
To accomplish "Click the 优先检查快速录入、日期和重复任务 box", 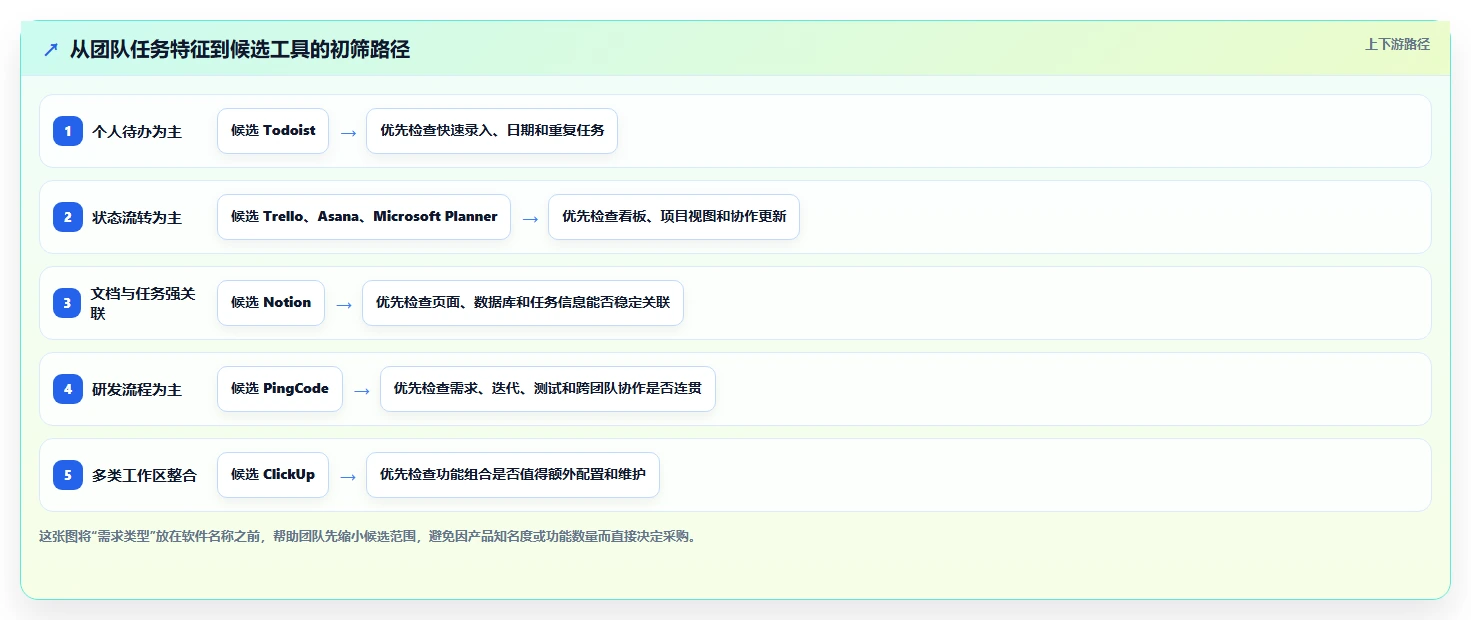I will (492, 131).
